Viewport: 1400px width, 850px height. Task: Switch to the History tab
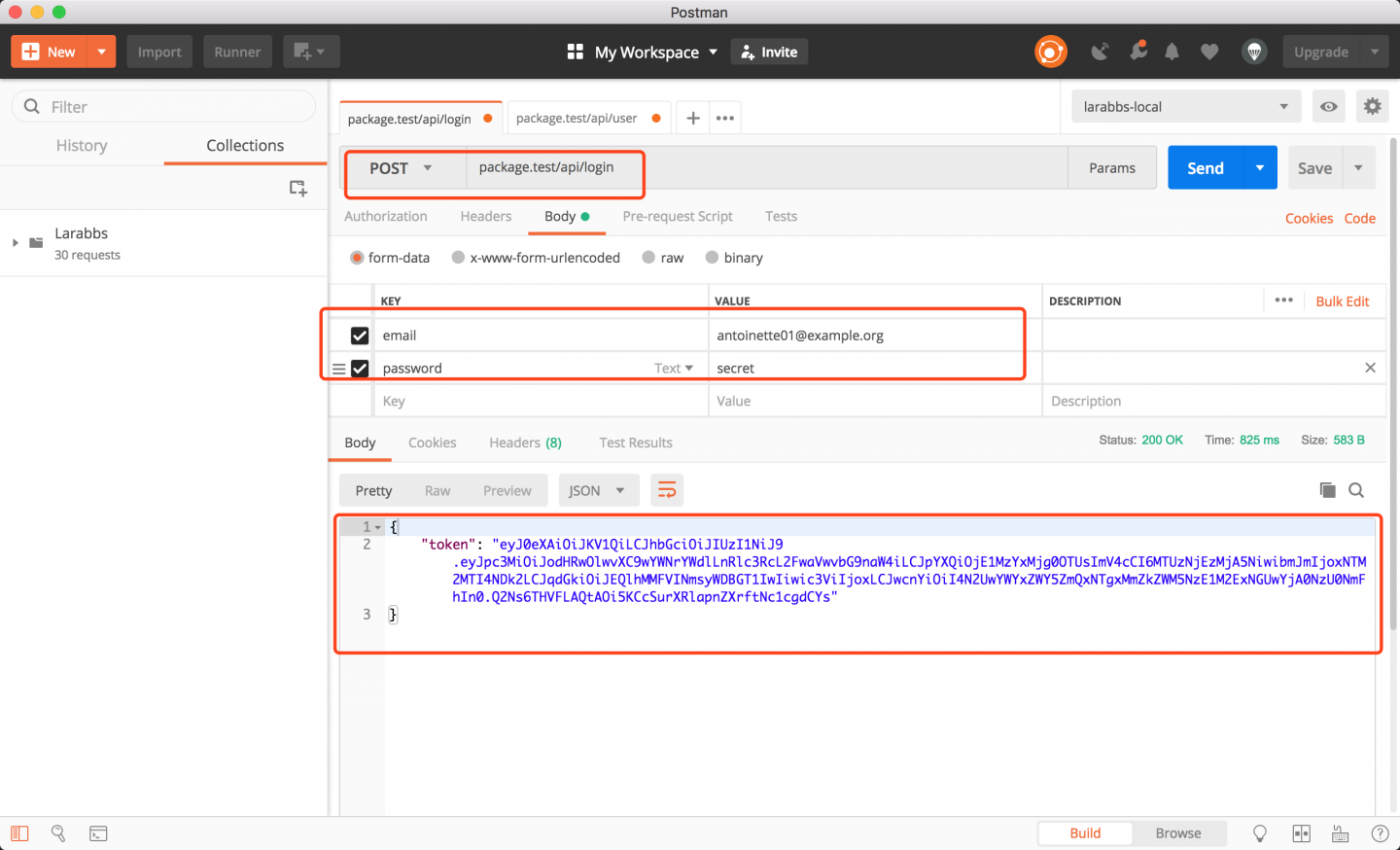coord(82,145)
